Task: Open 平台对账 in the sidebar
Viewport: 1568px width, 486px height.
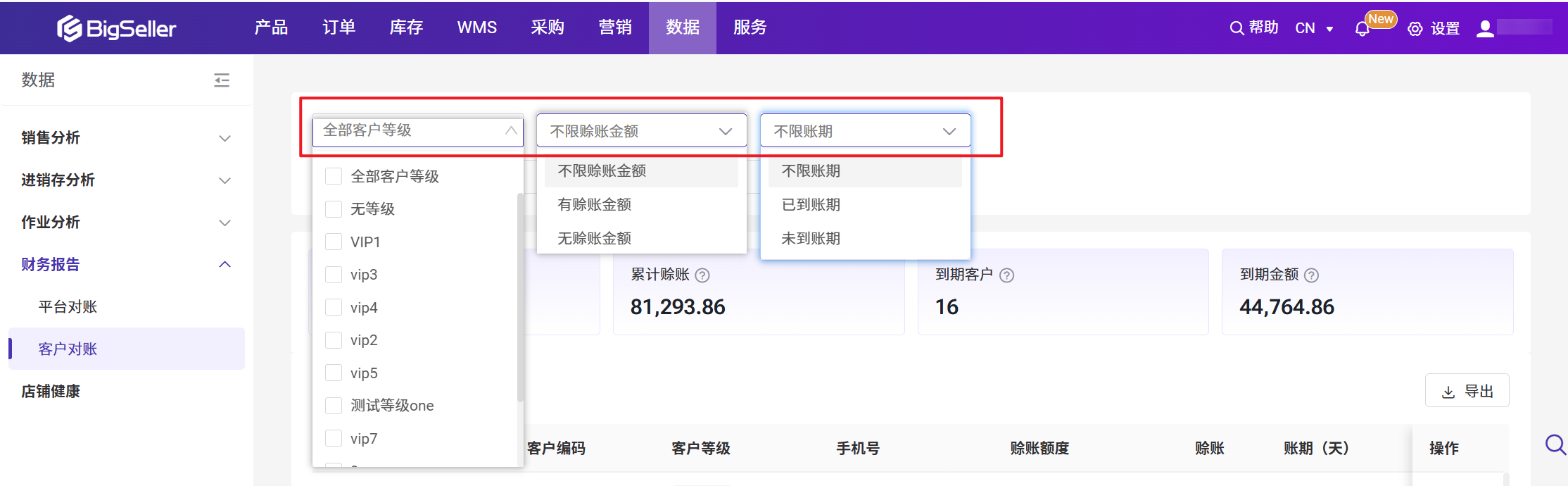Action: point(68,307)
